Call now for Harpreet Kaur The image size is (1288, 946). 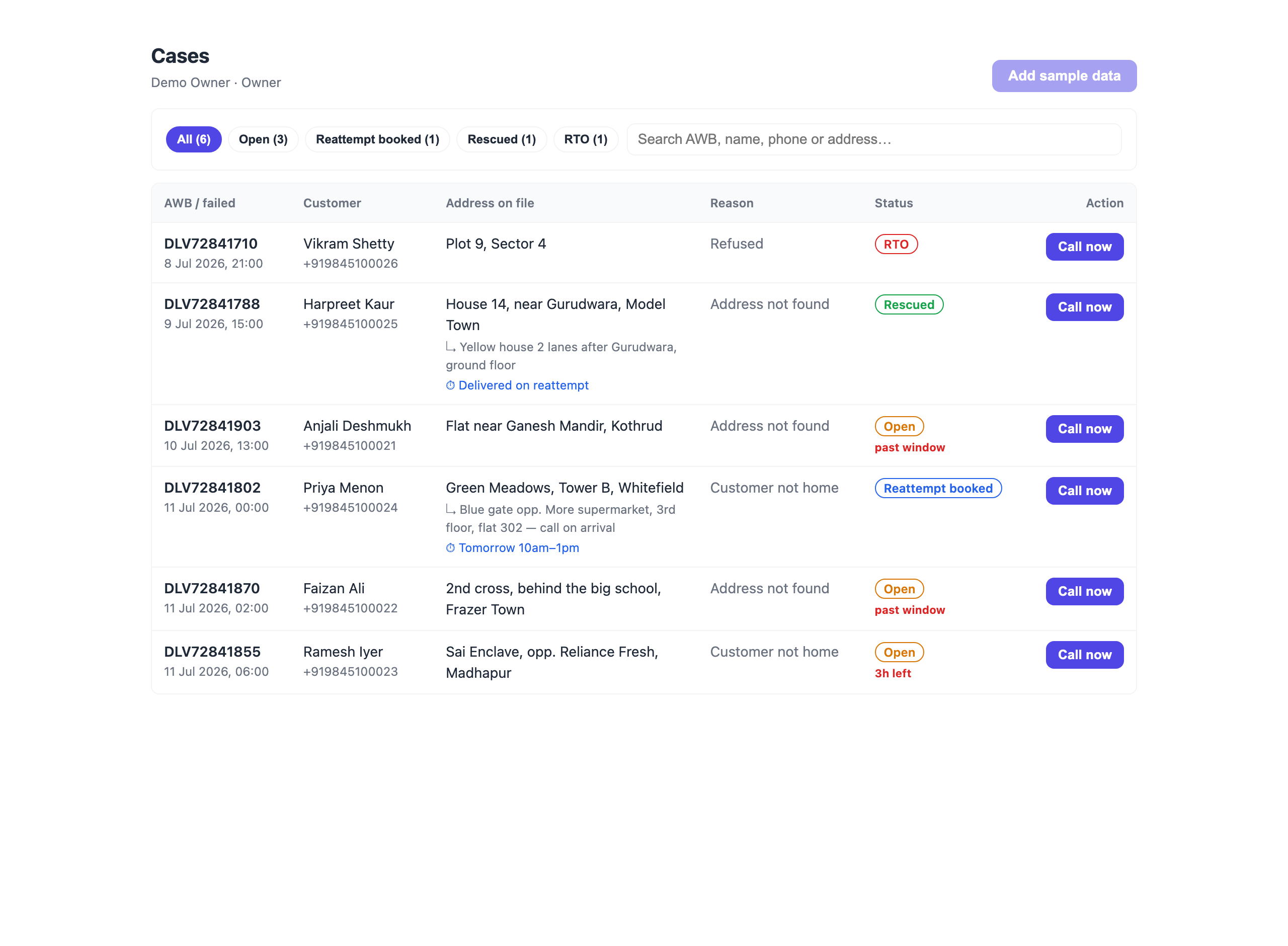click(1085, 307)
